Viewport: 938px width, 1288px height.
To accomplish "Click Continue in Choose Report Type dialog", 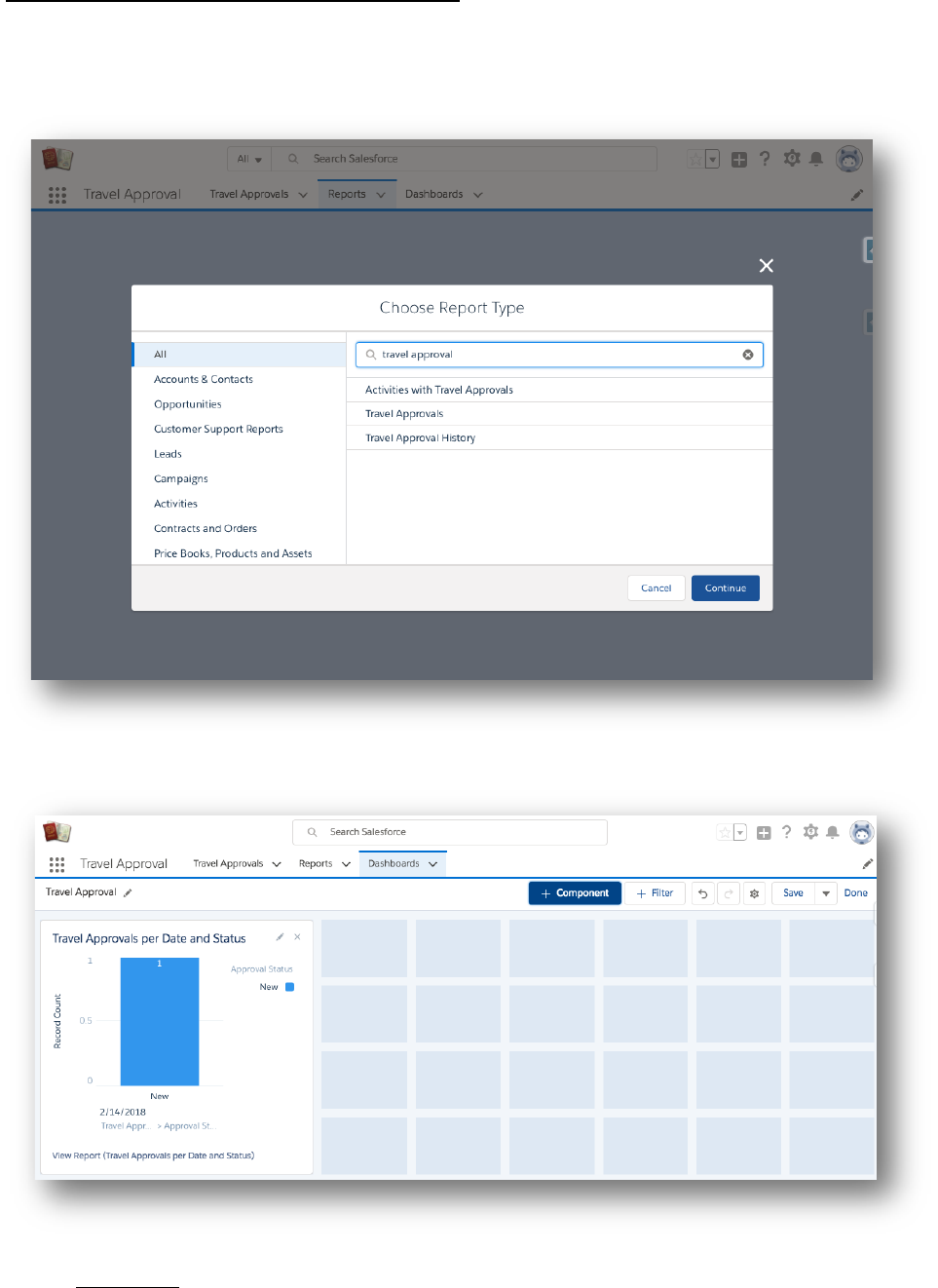I will 726,588.
